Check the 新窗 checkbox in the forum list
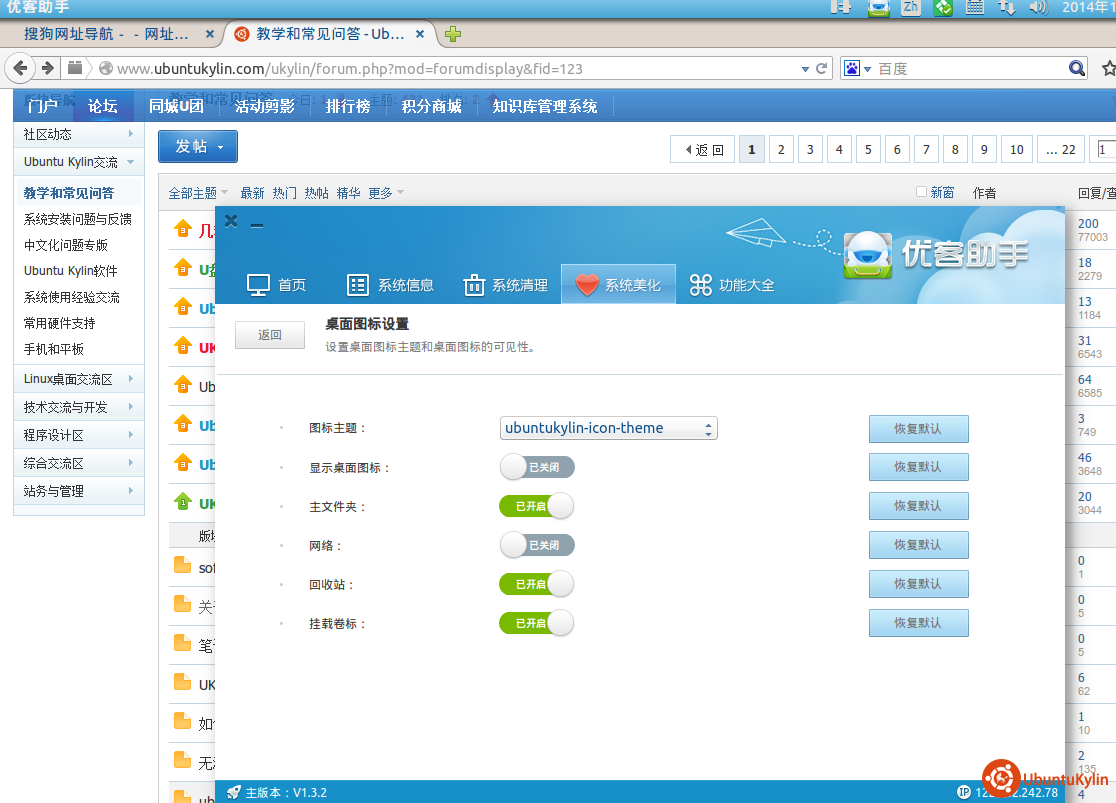1116x803 pixels. 922,192
